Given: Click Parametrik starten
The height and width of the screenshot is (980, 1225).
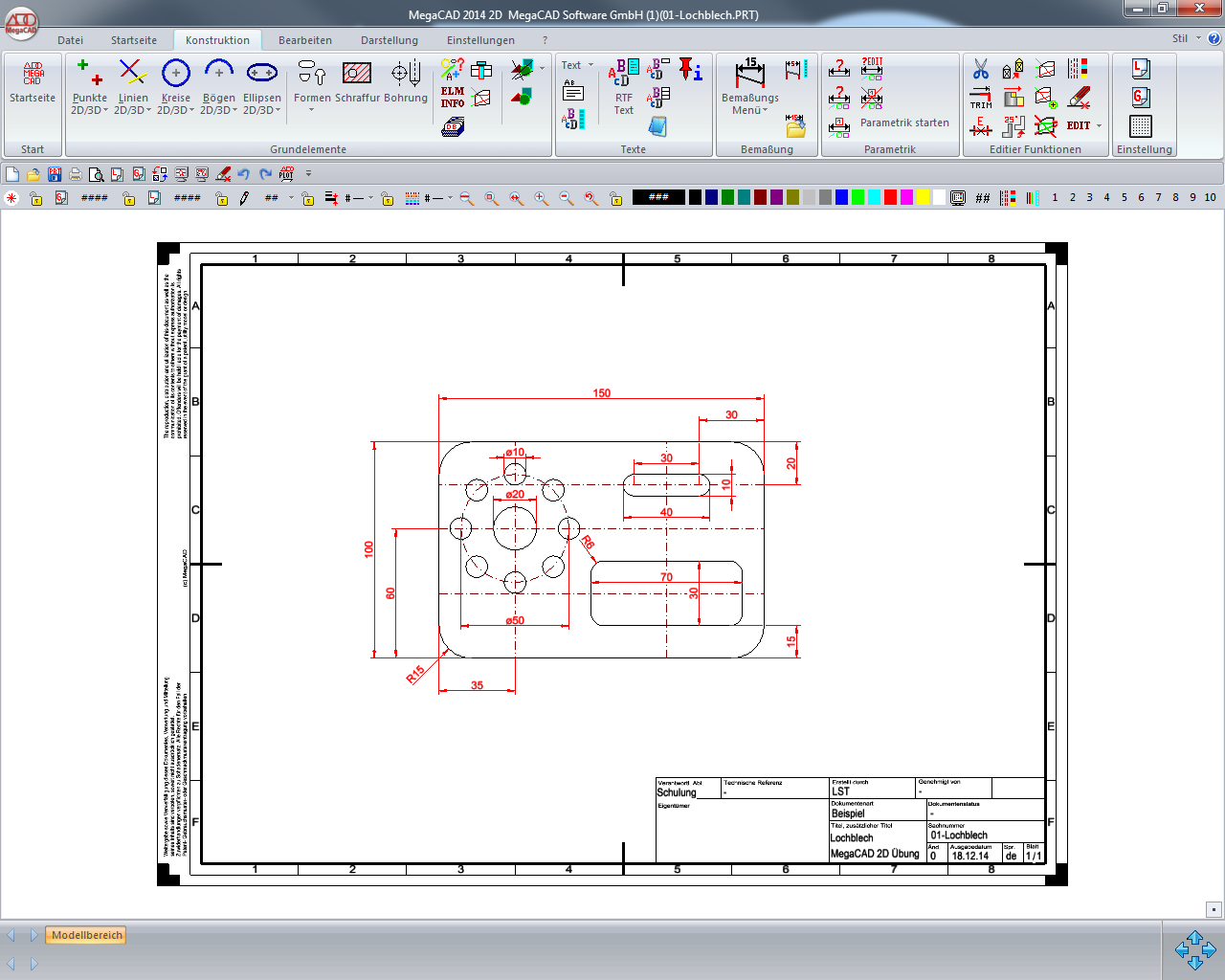Looking at the screenshot, I should [x=904, y=122].
